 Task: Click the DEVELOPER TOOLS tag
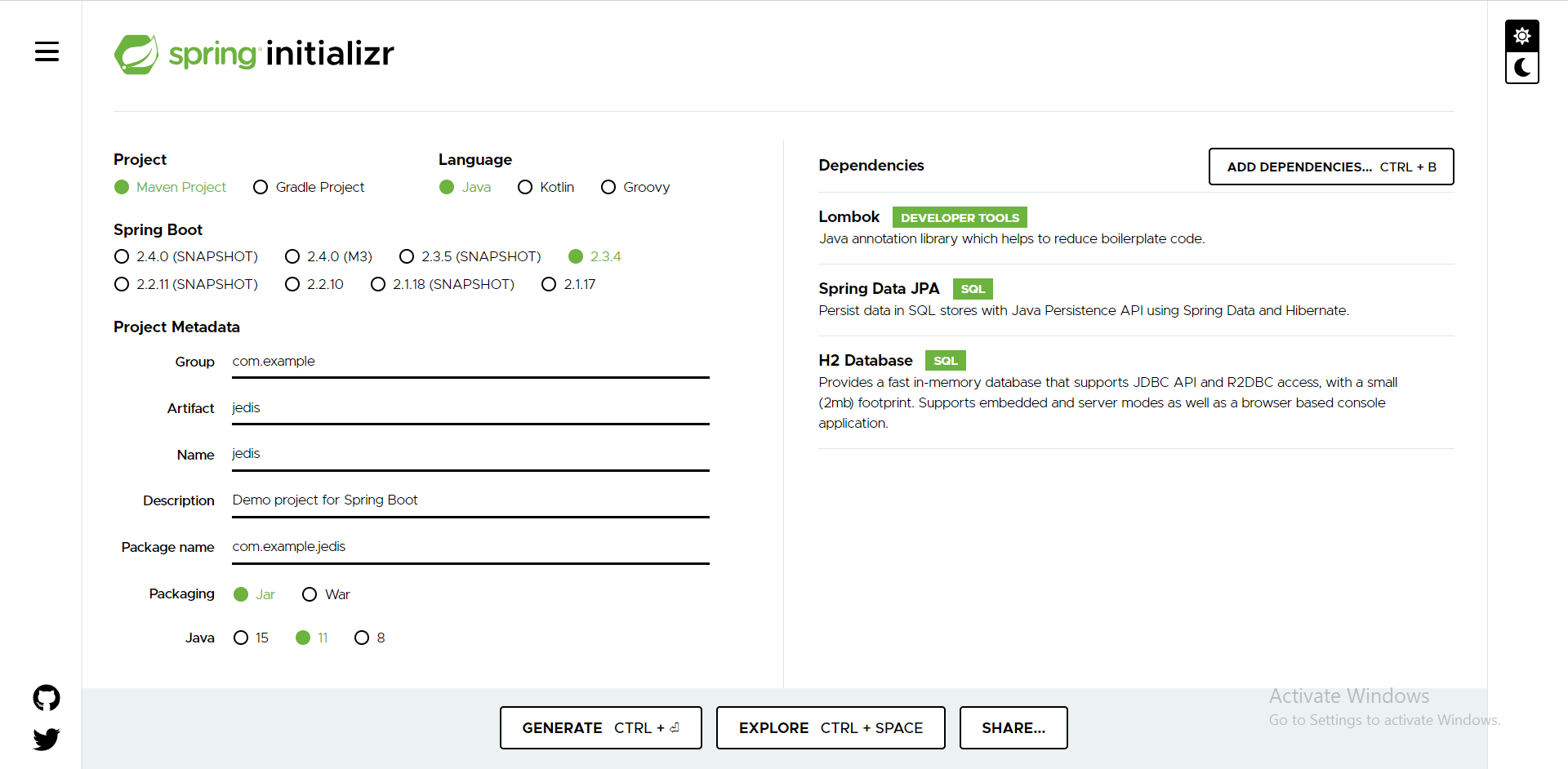(960, 217)
